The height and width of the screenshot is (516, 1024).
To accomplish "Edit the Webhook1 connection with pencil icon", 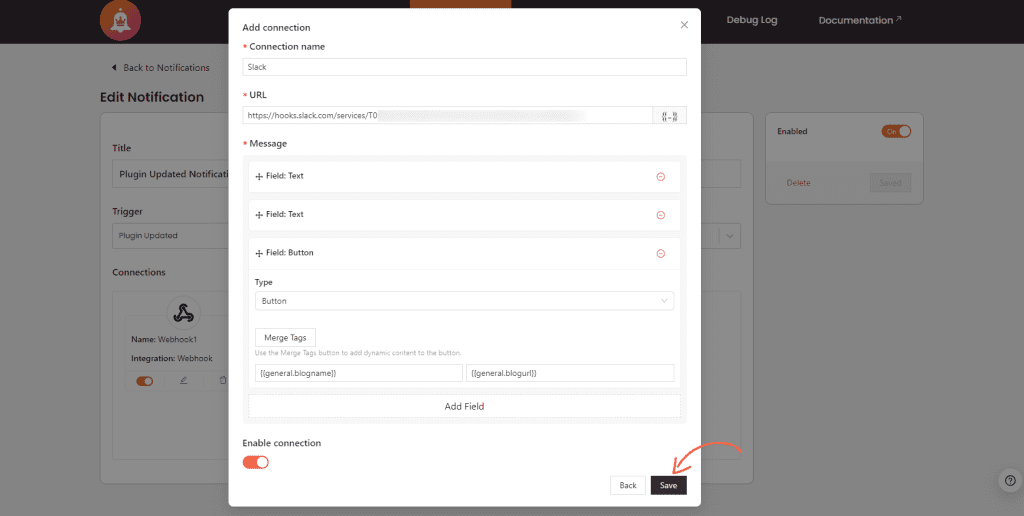I will pos(184,380).
